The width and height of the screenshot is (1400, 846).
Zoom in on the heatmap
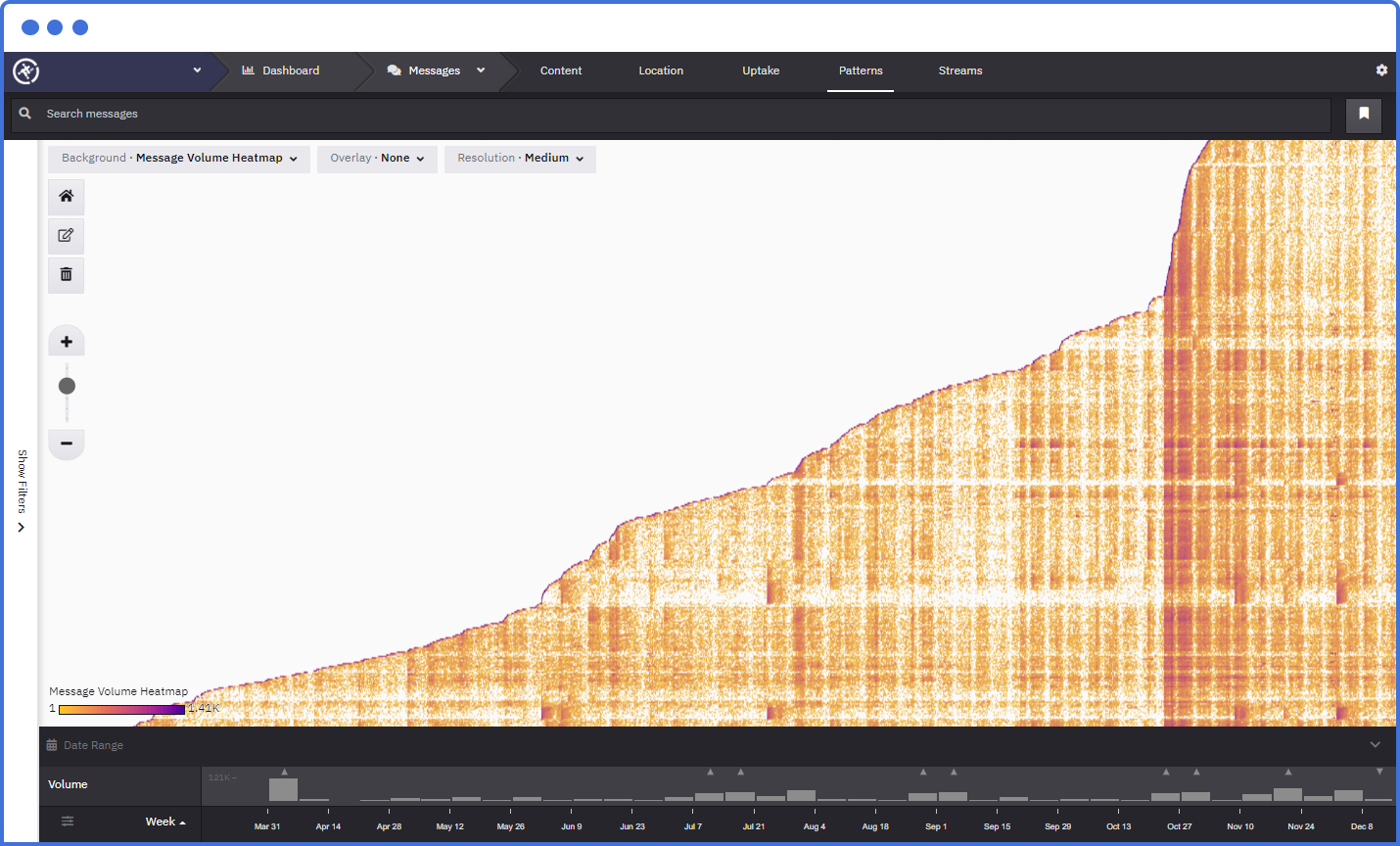coord(66,341)
